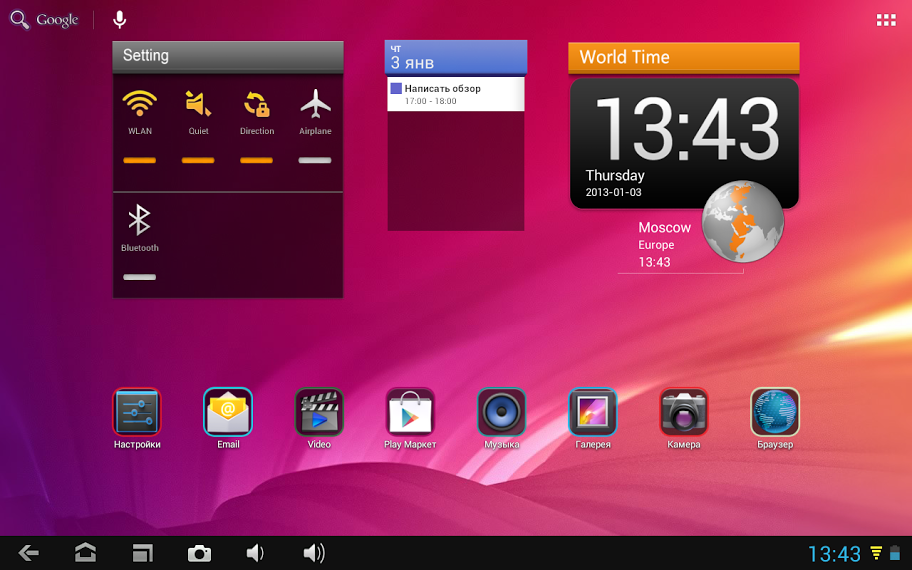Go to Home screen button
This screenshot has width=912, height=570.
click(86, 553)
